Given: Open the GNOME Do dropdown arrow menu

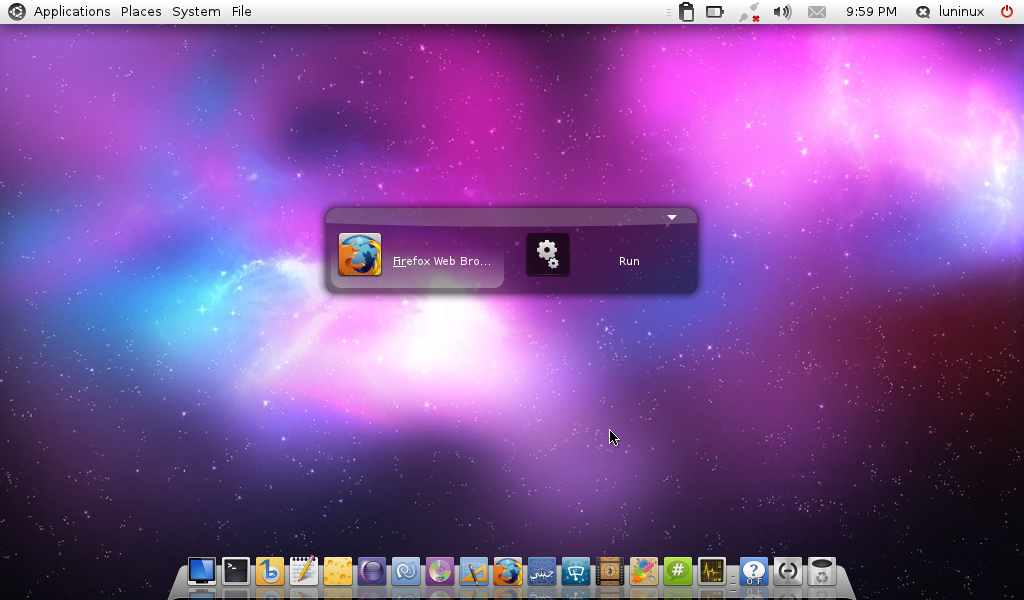Looking at the screenshot, I should pyautogui.click(x=672, y=217).
